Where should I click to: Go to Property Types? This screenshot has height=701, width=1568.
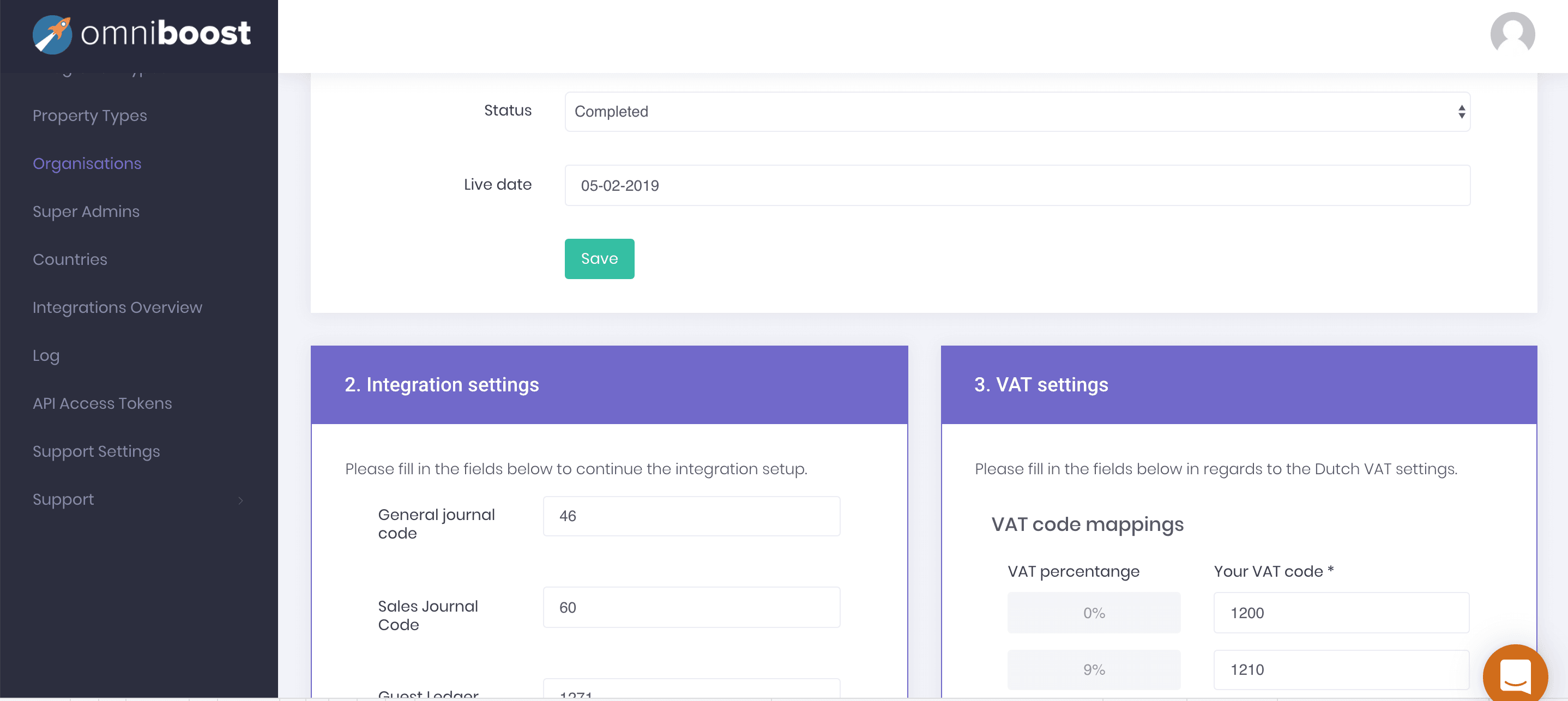tap(89, 116)
